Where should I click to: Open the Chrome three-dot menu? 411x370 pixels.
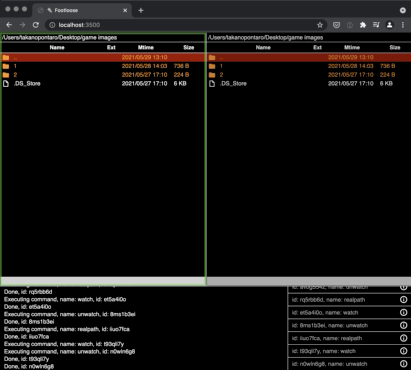tap(403, 25)
